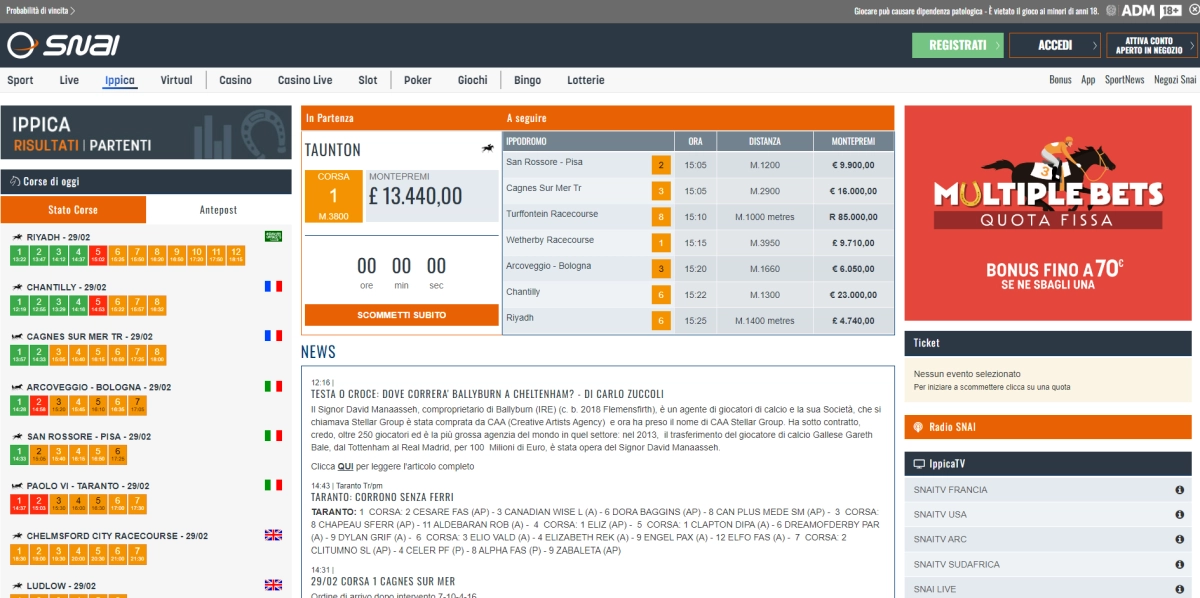1200x598 pixels.
Task: Click the SCOMMETTI SUBITO button
Action: tap(402, 315)
